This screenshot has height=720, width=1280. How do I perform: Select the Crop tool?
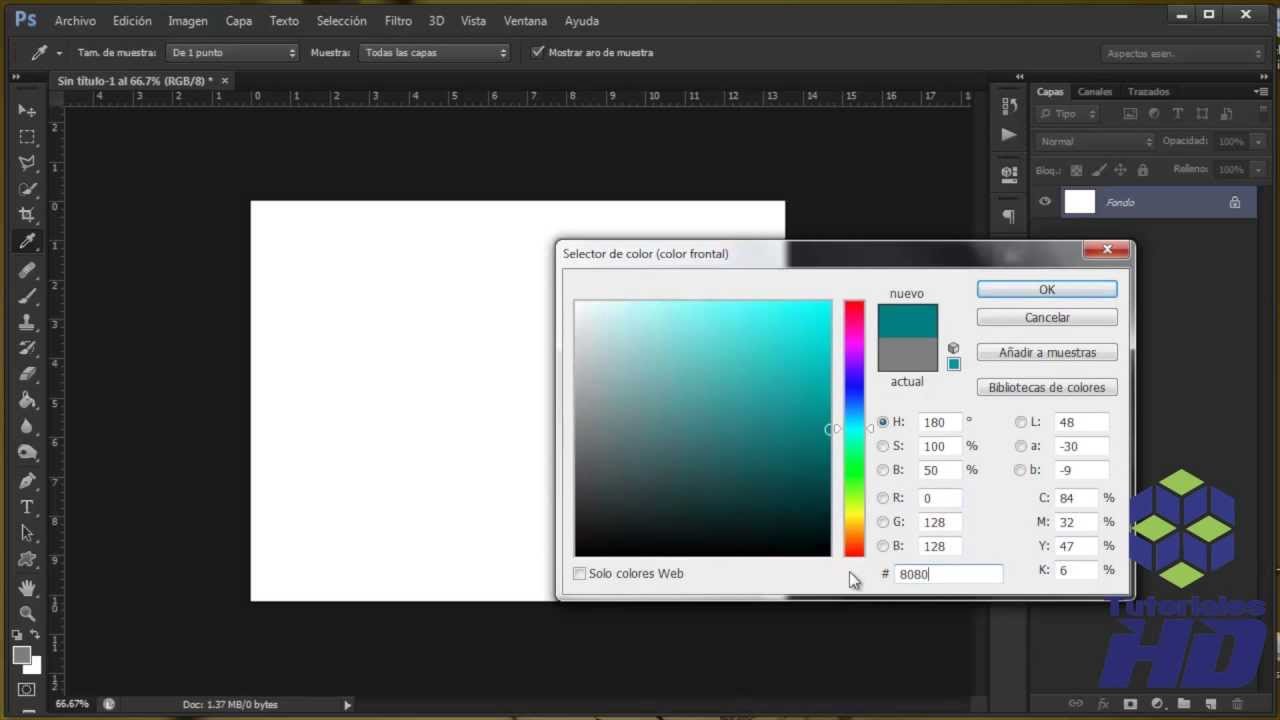pos(27,215)
